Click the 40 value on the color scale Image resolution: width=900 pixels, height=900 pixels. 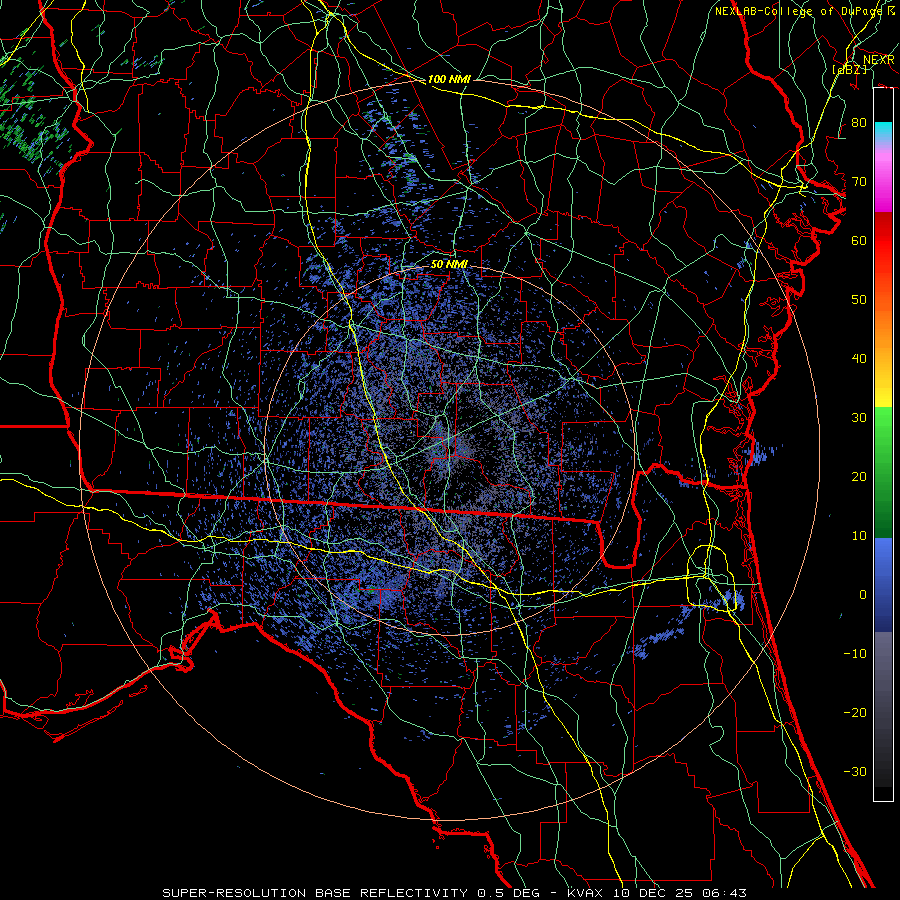[x=859, y=358]
